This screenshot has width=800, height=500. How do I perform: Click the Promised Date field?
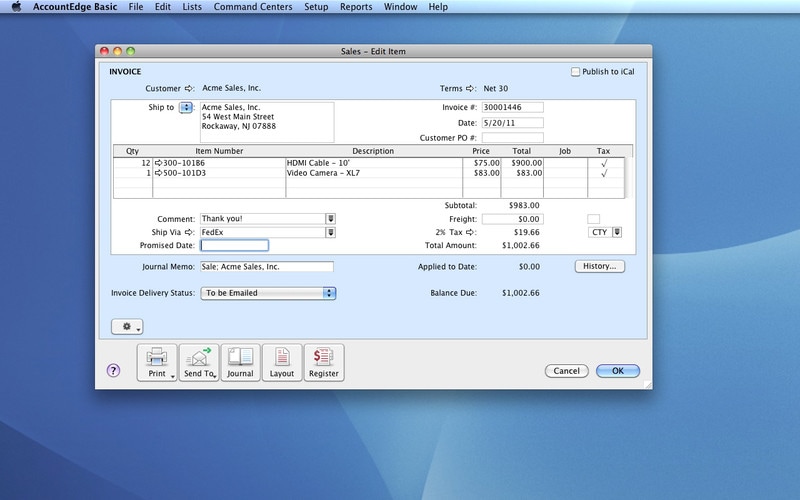coord(235,245)
